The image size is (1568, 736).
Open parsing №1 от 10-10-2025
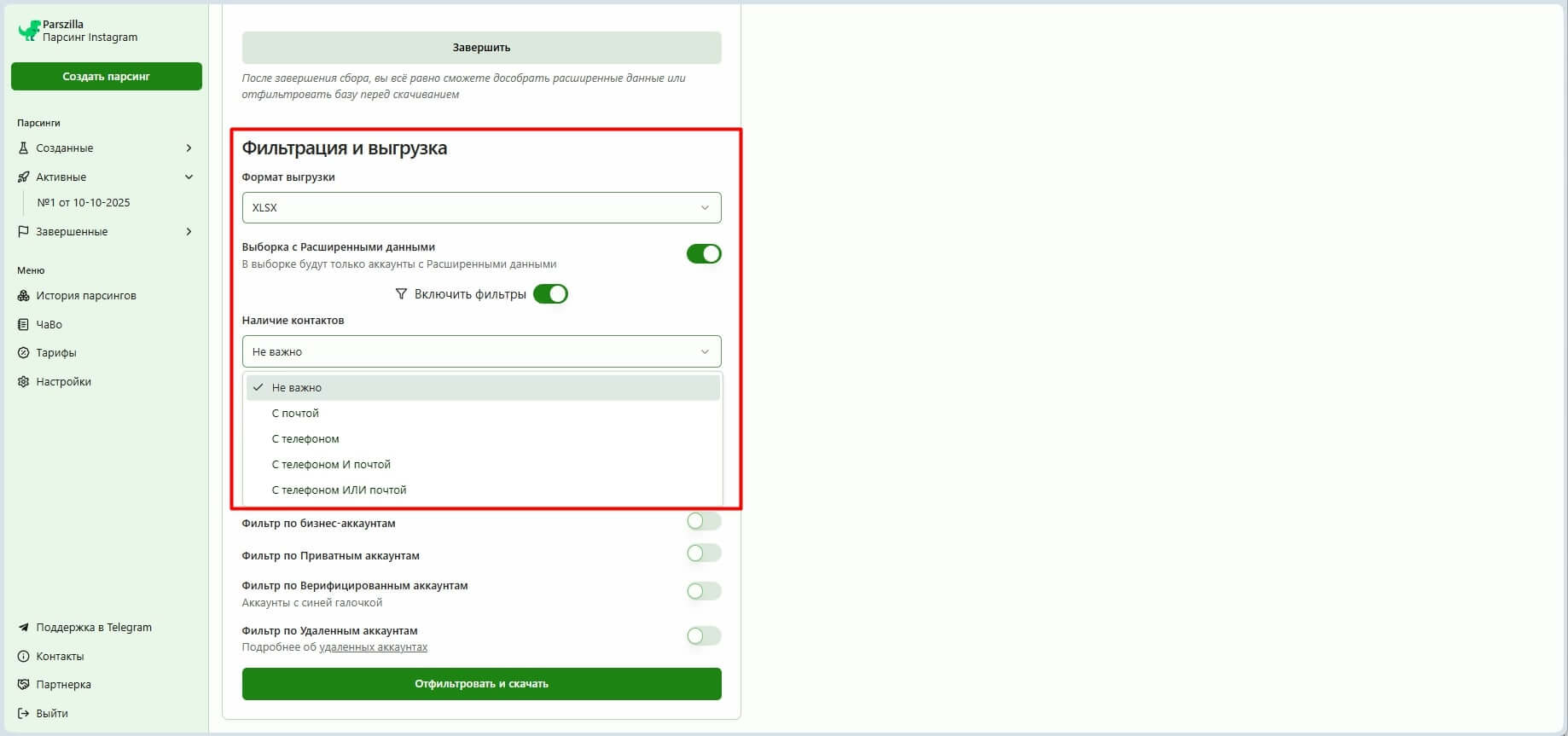(x=84, y=202)
